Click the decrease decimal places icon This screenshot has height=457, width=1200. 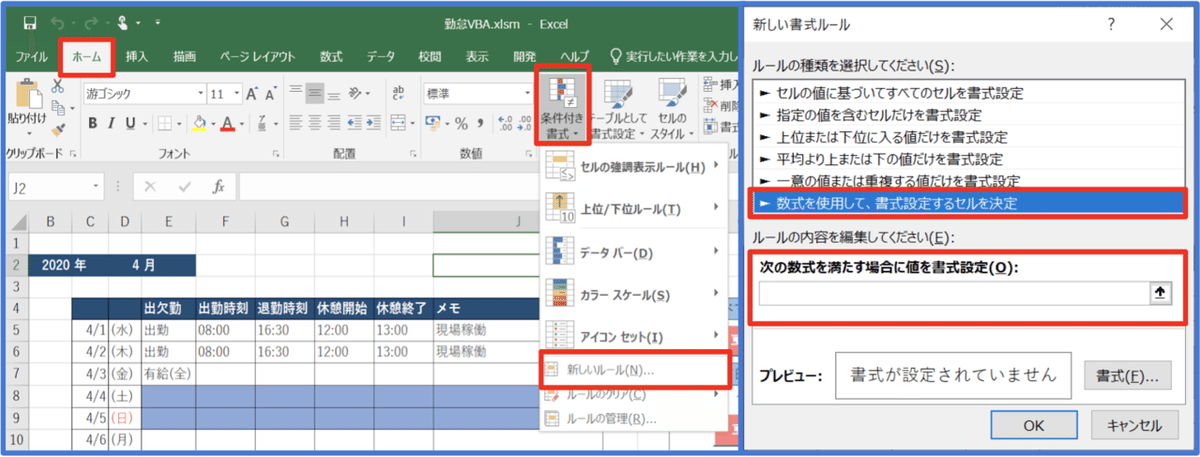522,124
